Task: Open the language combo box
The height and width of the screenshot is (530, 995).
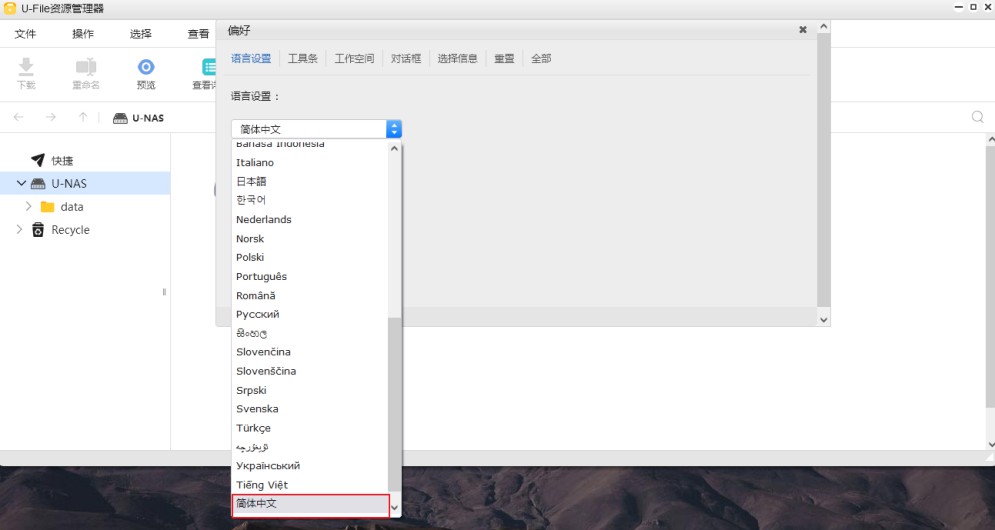Action: point(316,129)
